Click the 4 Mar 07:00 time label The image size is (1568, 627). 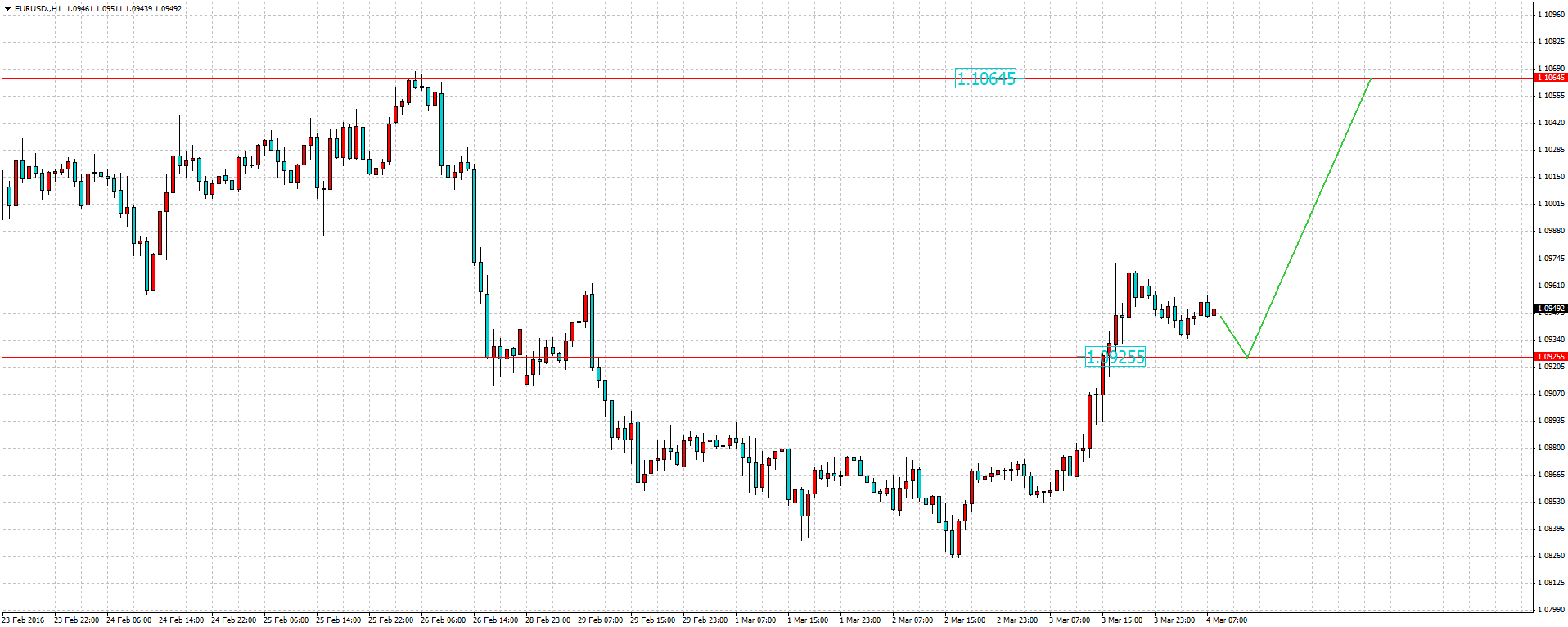pyautogui.click(x=1226, y=620)
